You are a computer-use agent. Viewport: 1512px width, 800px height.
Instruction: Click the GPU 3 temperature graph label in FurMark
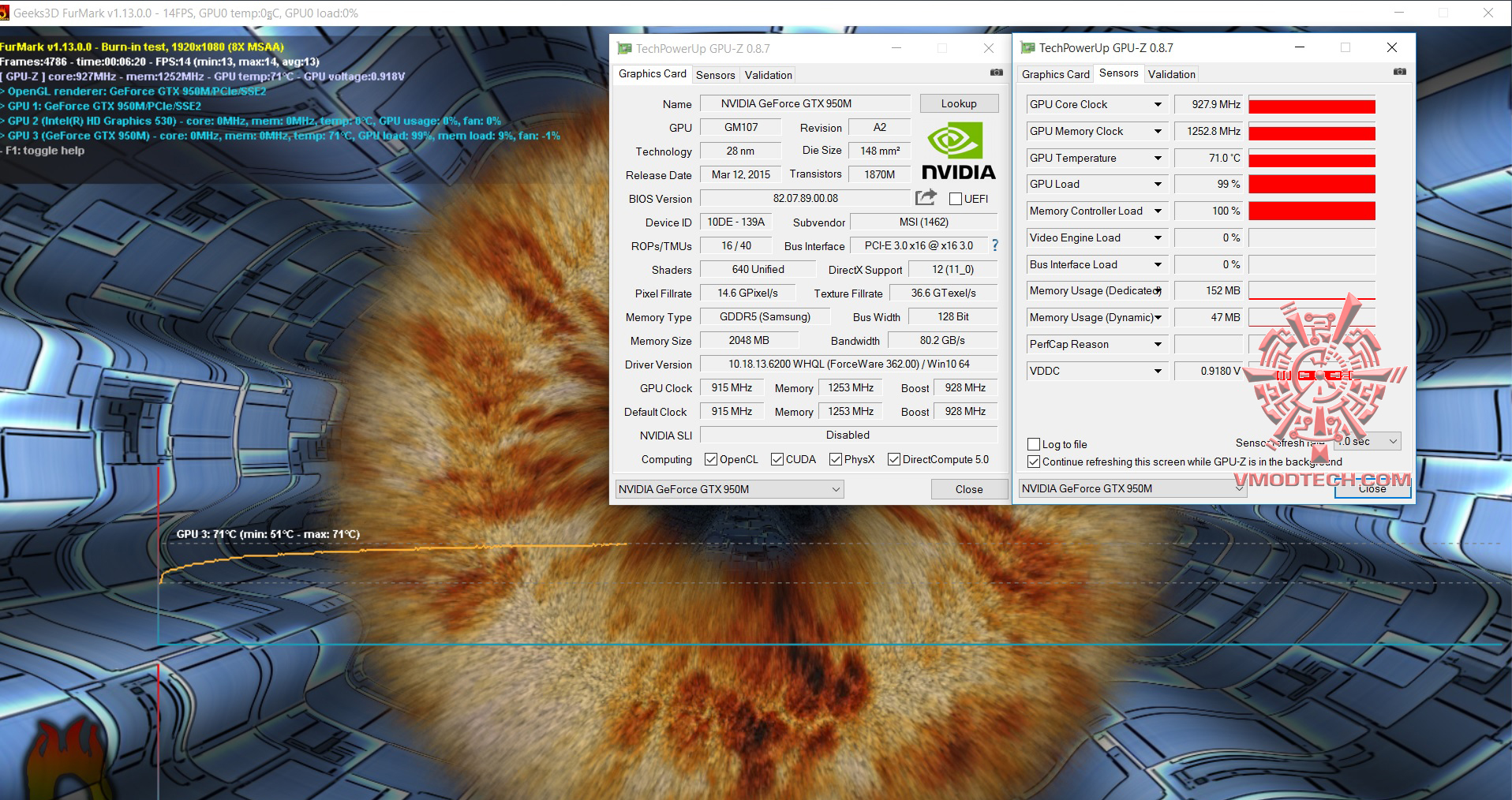coord(268,534)
